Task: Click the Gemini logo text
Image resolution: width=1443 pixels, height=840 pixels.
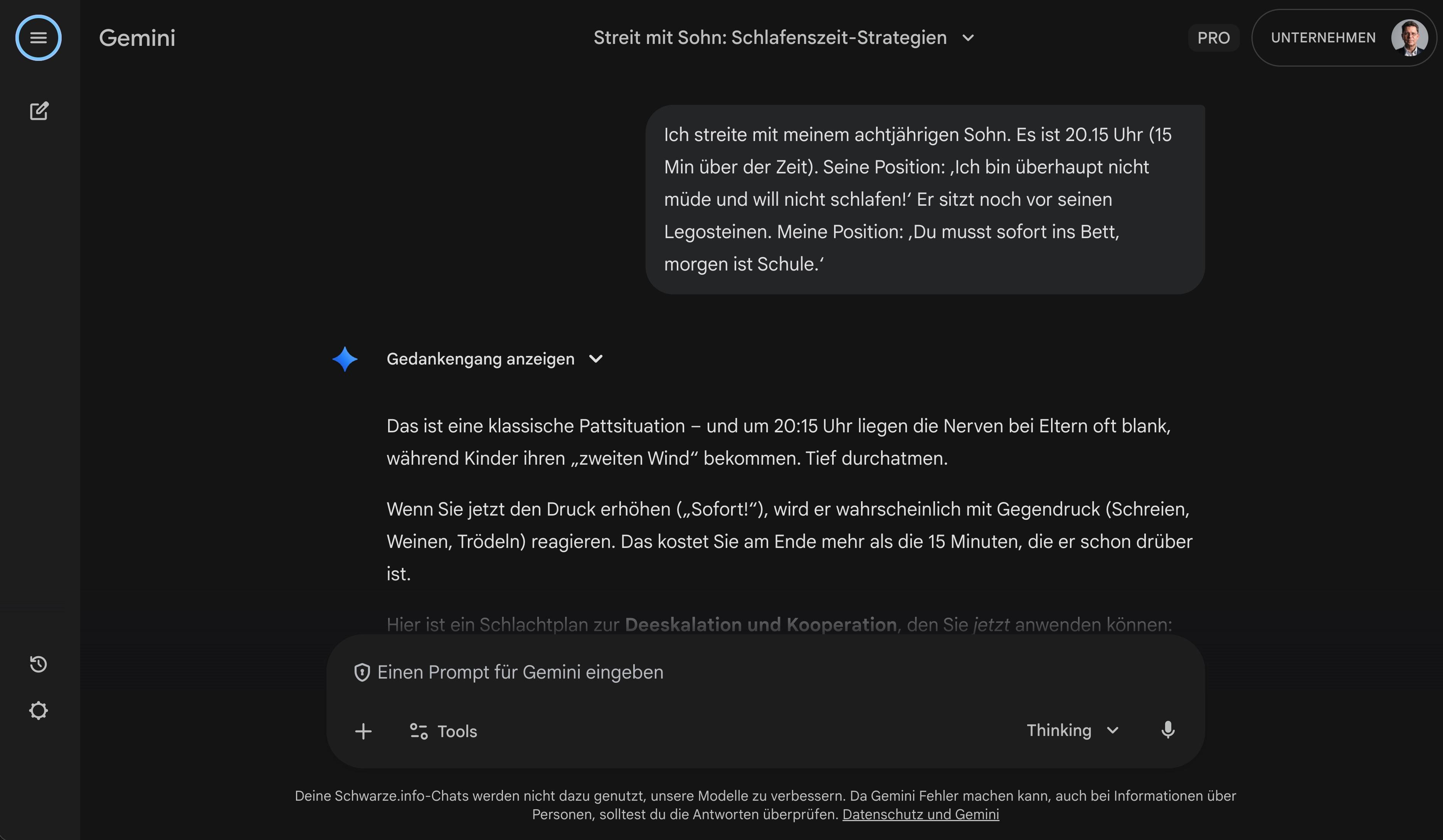Action: click(x=137, y=38)
